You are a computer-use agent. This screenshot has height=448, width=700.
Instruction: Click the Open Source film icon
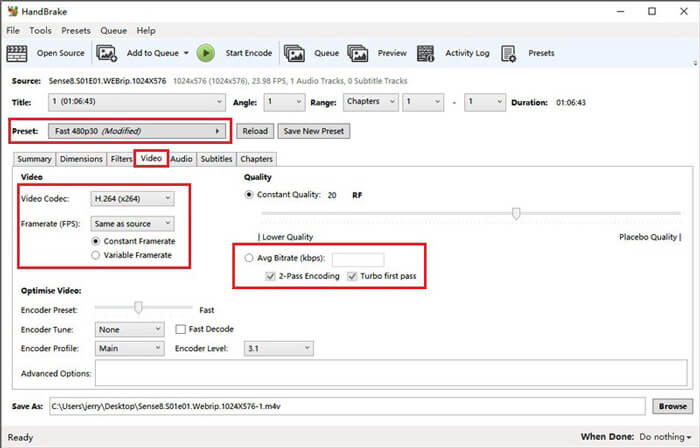coord(17,54)
